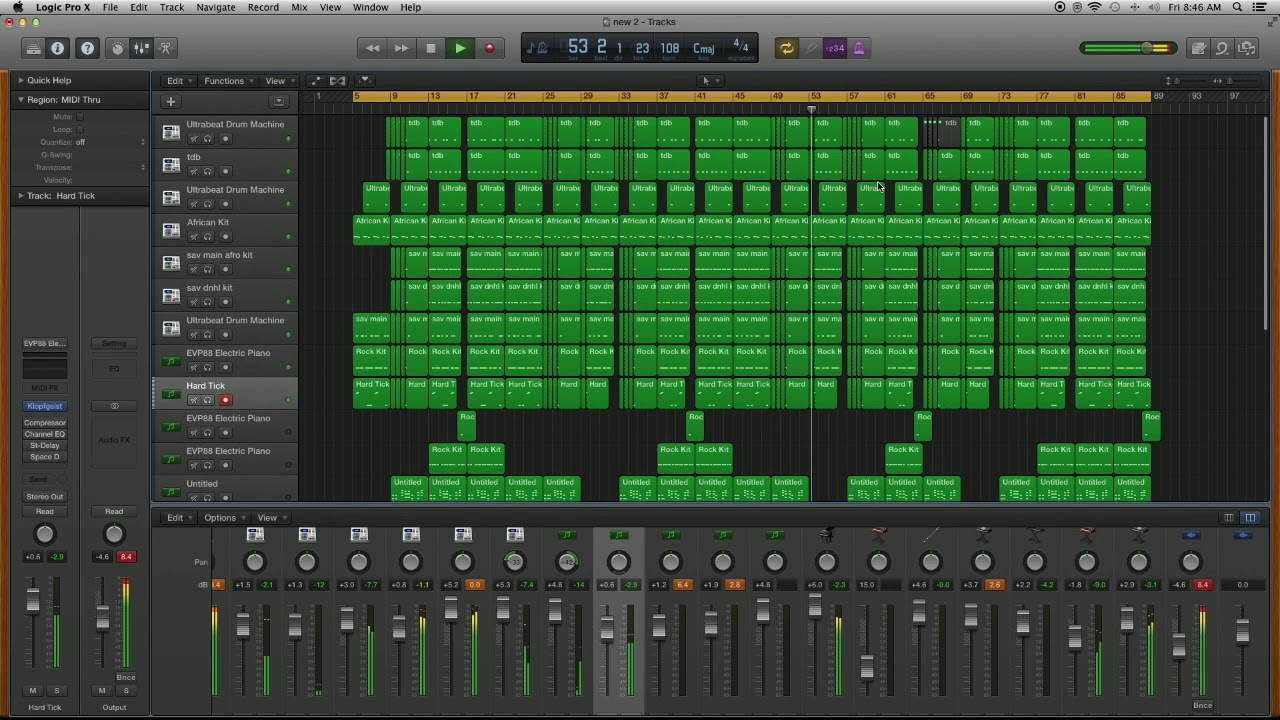Screen dimensions: 1280x720
Task: Click the Klopfgeist instrument slot
Action: (44, 406)
